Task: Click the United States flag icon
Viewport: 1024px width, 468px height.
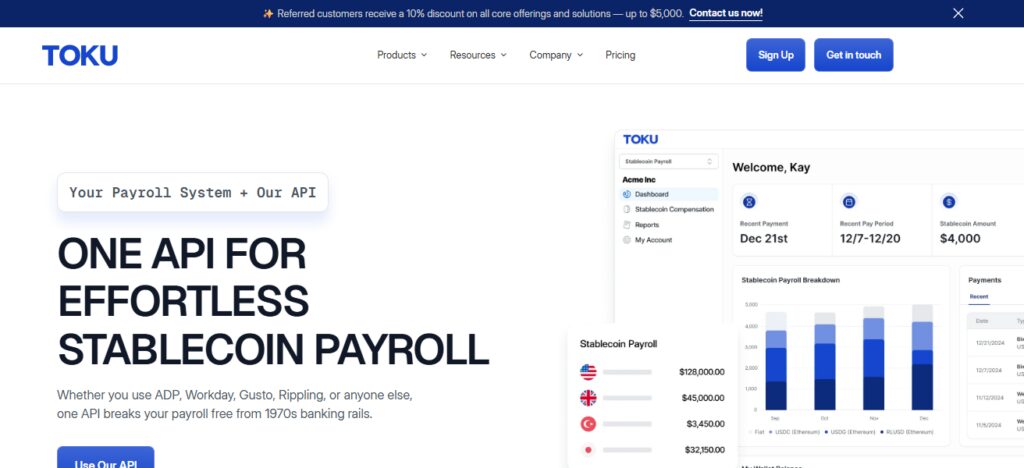Action: pyautogui.click(x=588, y=372)
